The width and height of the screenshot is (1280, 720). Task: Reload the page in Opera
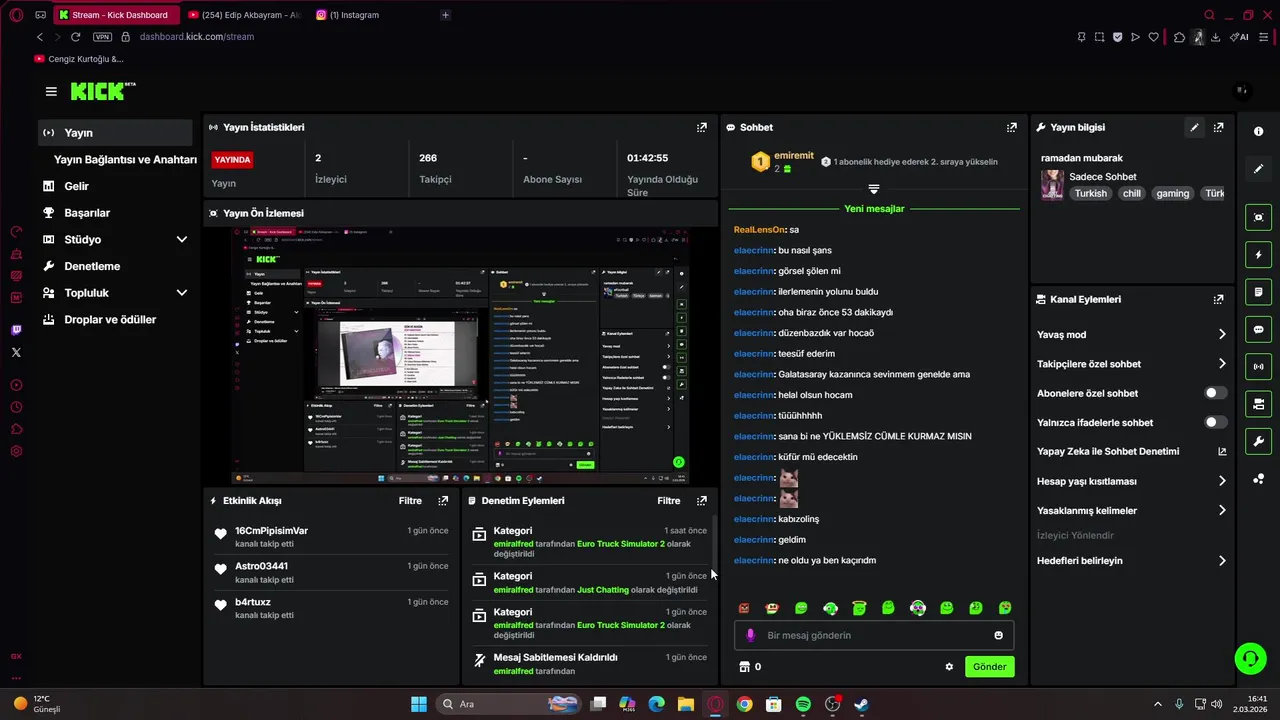point(75,37)
